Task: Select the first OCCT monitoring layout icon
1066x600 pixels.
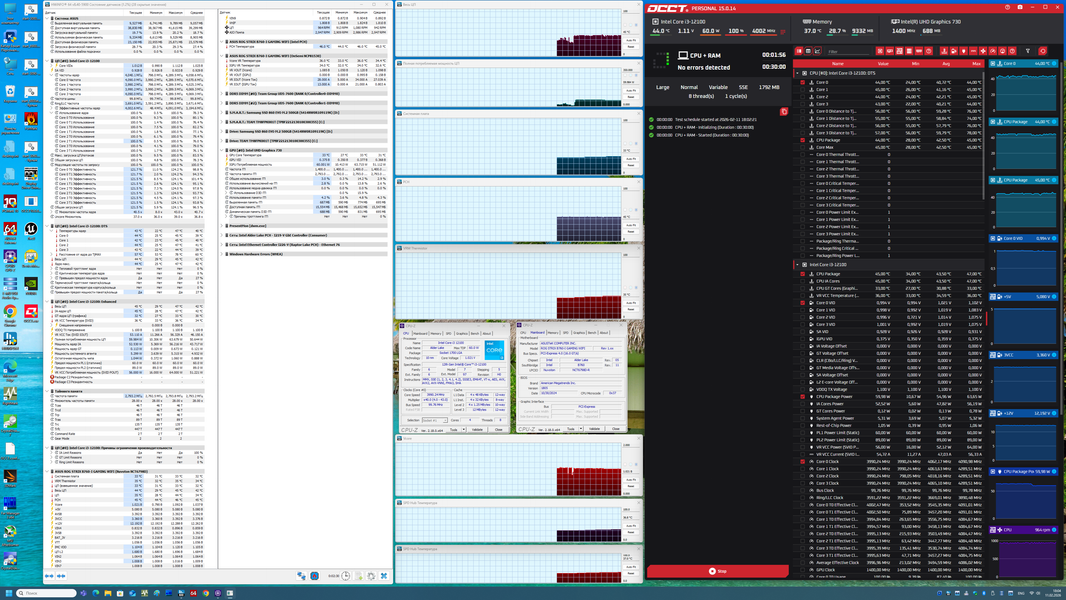Action: [x=799, y=51]
